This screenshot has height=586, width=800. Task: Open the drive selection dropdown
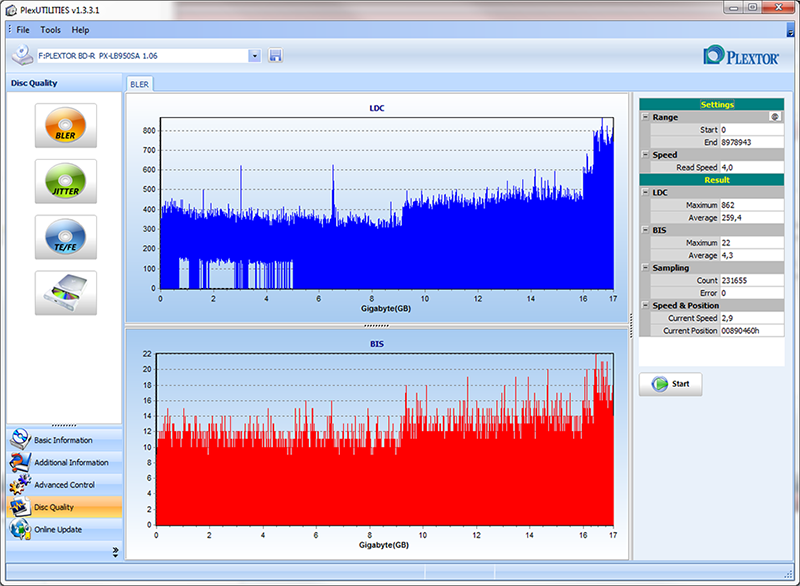(255, 56)
